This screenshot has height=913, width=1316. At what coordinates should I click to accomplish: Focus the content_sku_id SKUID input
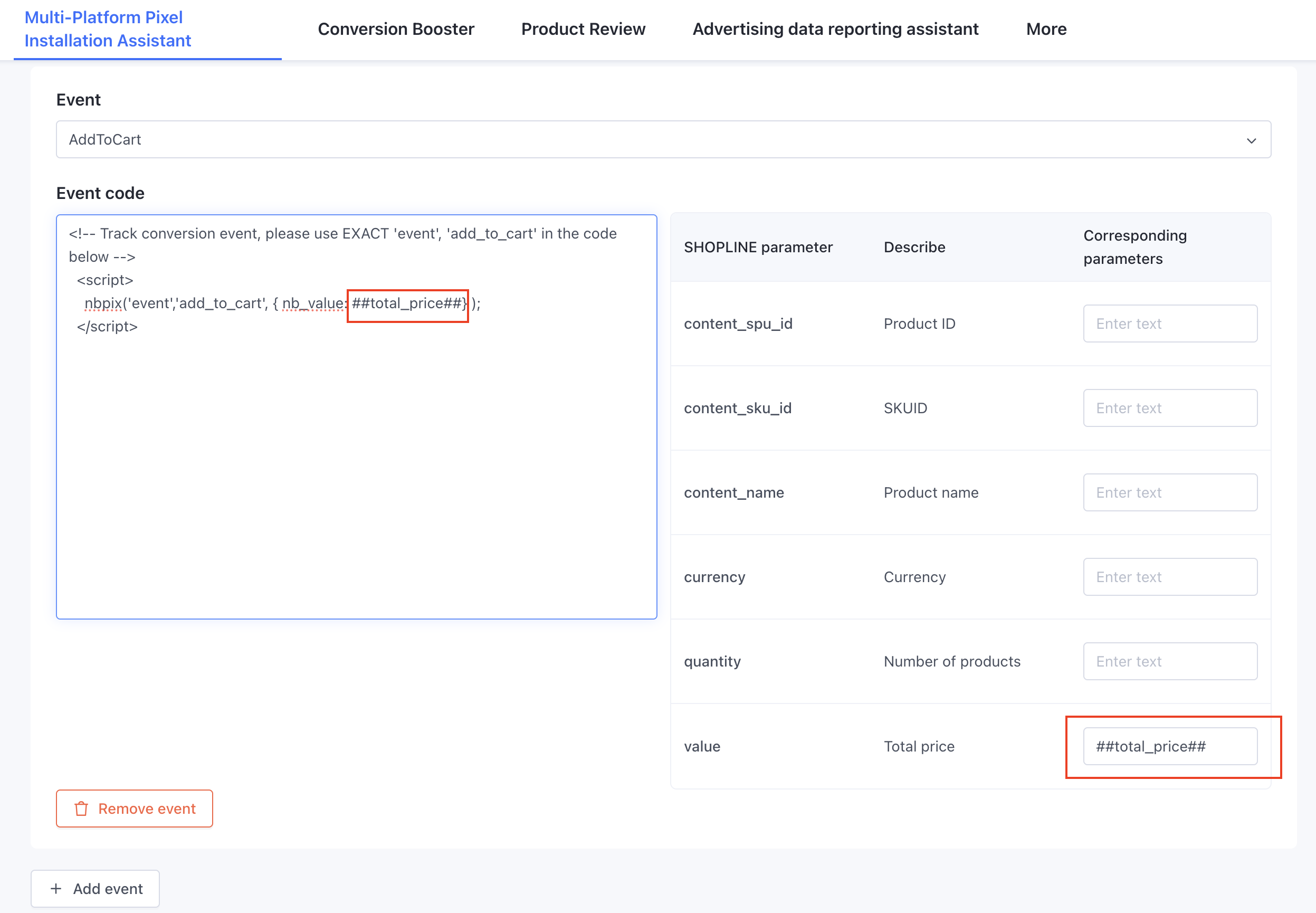click(x=1170, y=408)
